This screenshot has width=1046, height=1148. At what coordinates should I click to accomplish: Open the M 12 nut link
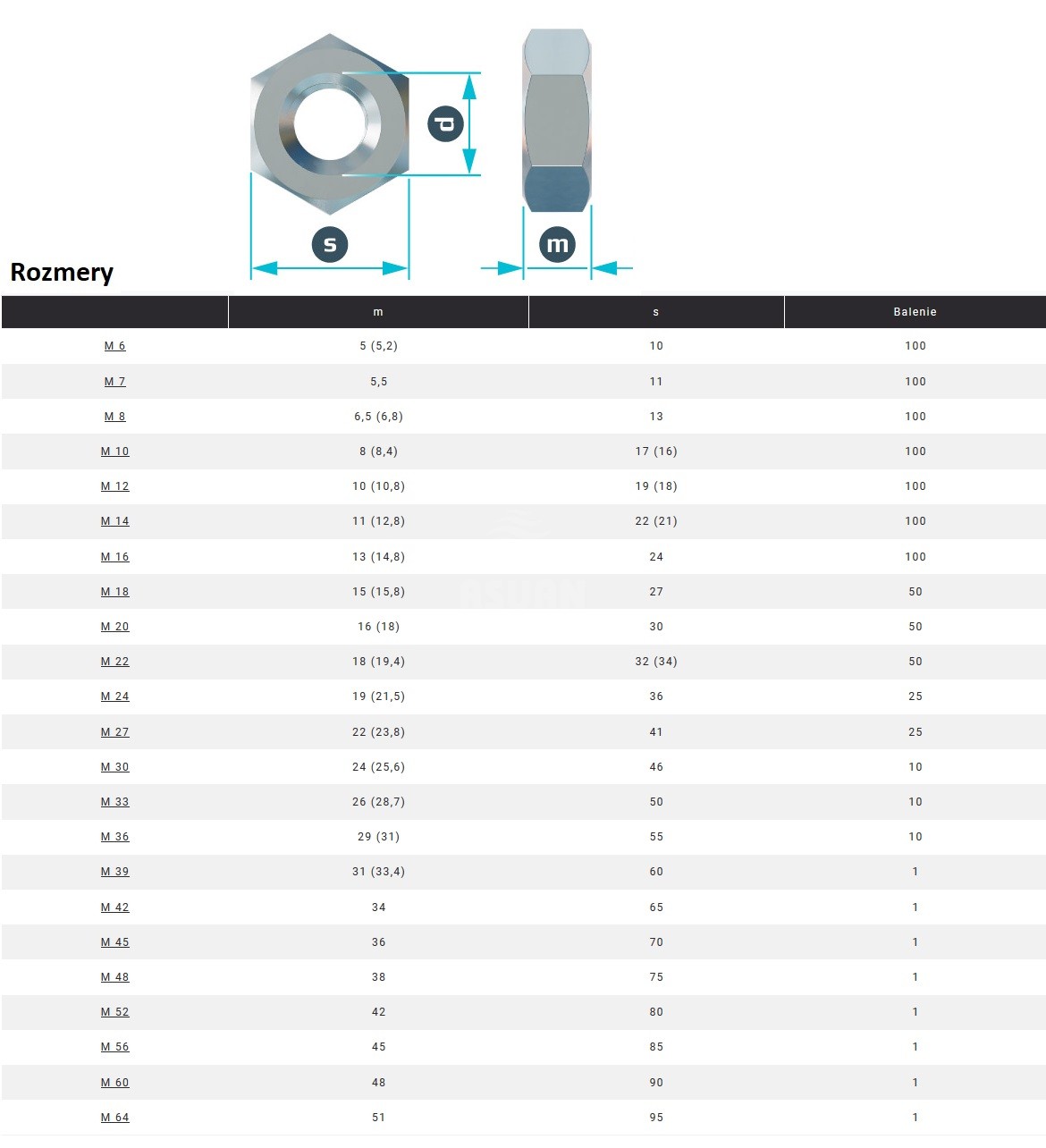[x=114, y=486]
